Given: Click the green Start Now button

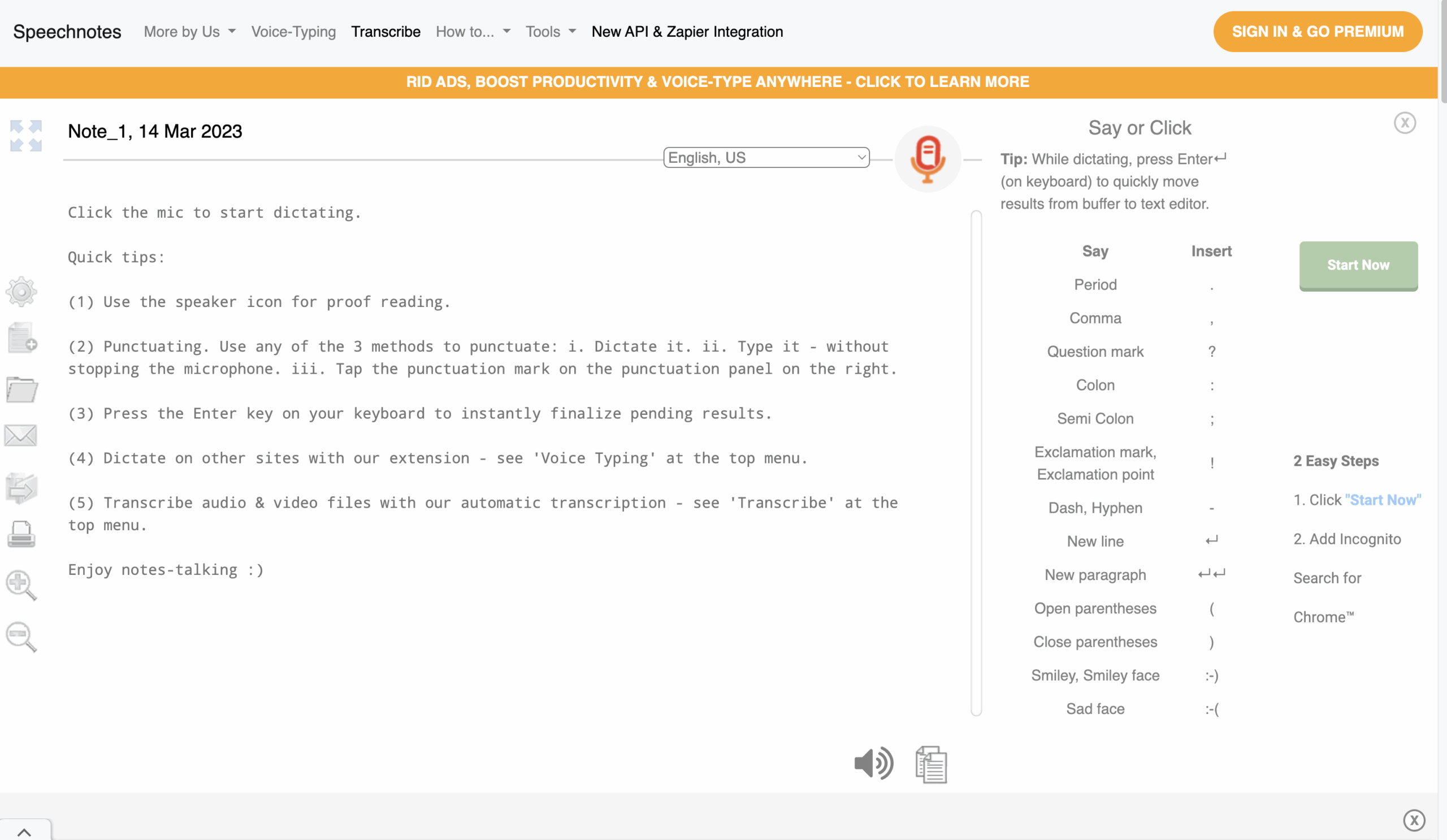Looking at the screenshot, I should pyautogui.click(x=1358, y=265).
